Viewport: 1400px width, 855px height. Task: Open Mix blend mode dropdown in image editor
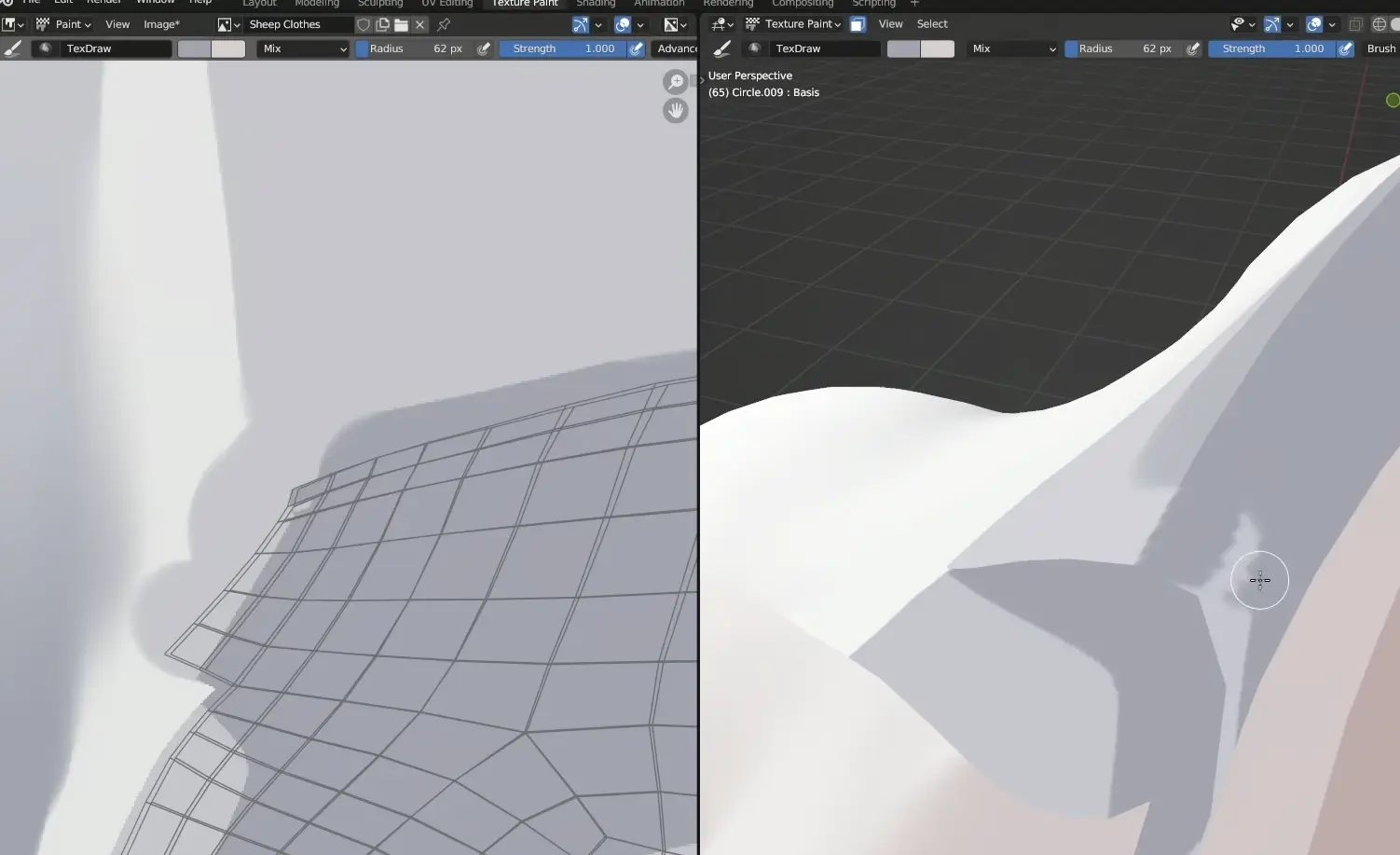(303, 48)
